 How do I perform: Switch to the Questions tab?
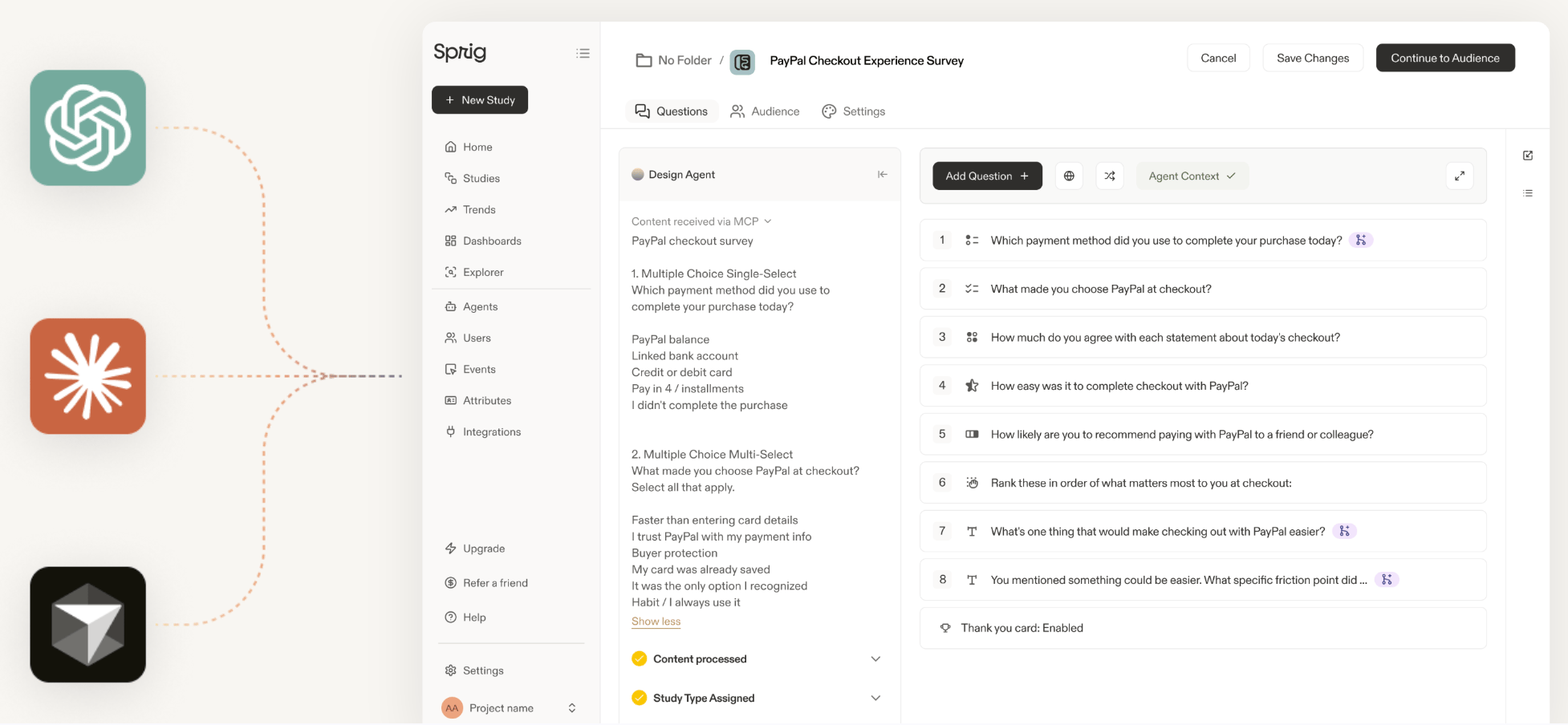(672, 111)
